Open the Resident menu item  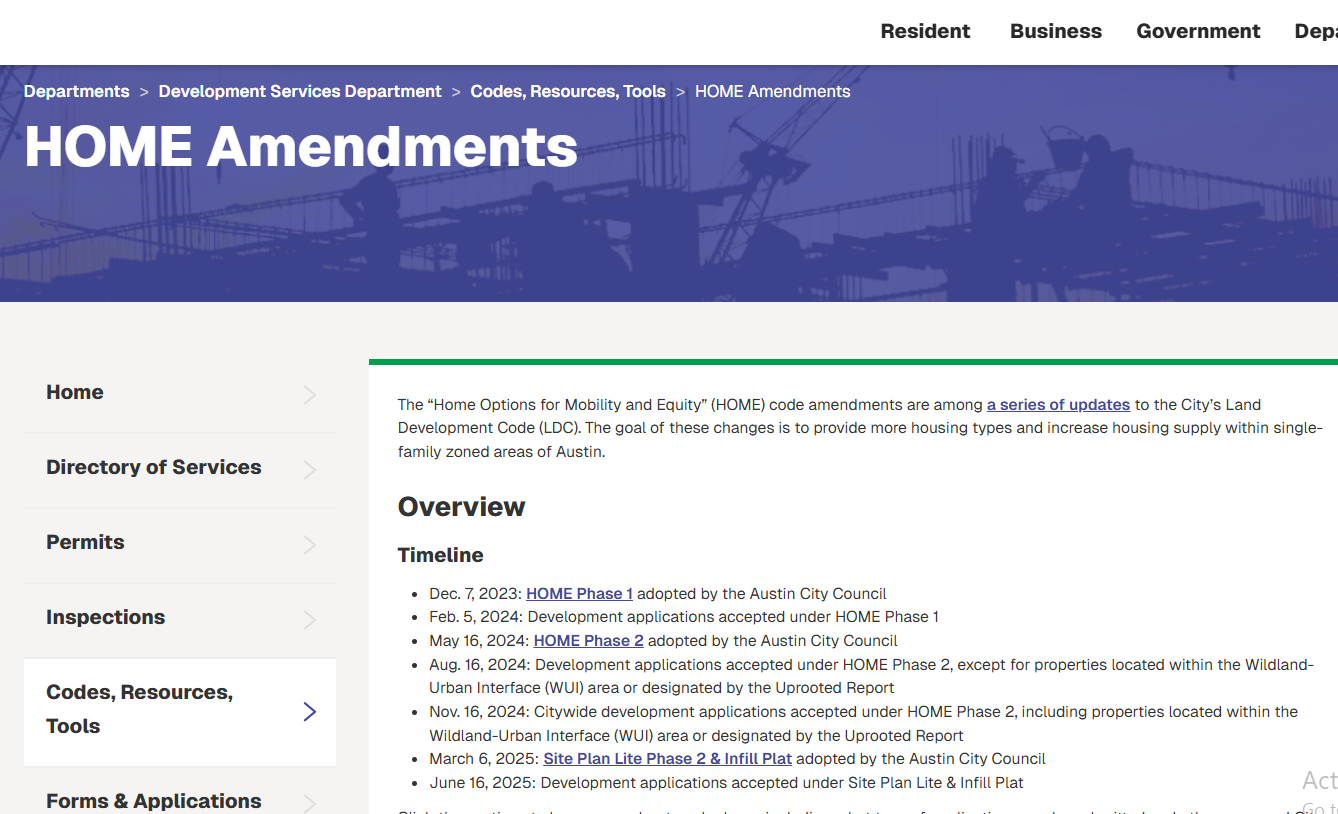coord(924,31)
